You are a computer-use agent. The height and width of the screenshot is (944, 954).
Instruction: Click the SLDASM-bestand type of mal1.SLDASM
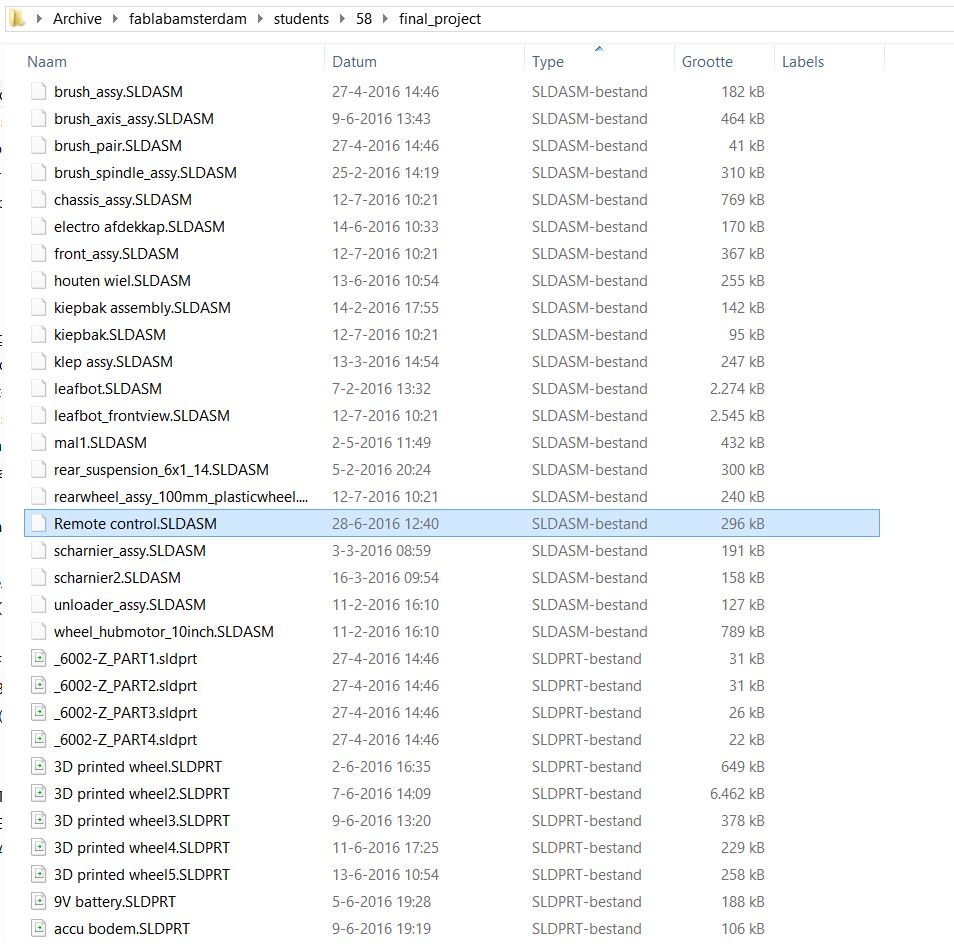pyautogui.click(x=590, y=443)
